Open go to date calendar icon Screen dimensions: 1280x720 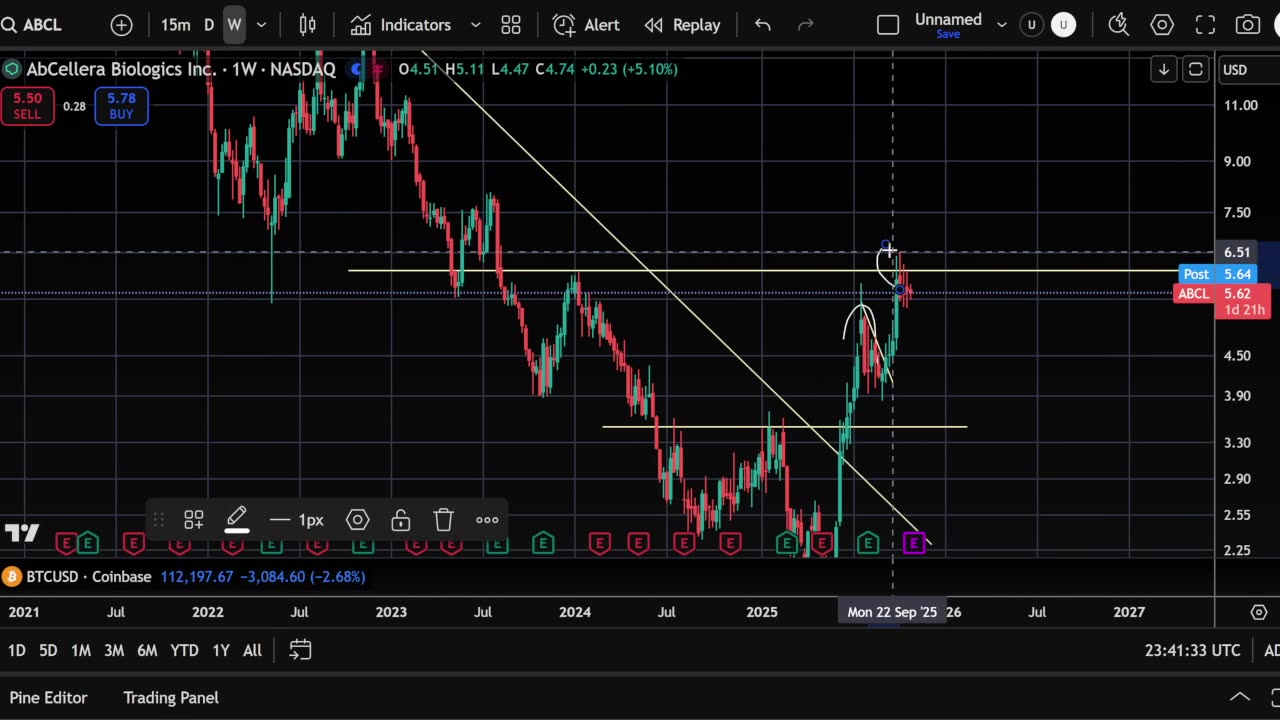coord(300,650)
